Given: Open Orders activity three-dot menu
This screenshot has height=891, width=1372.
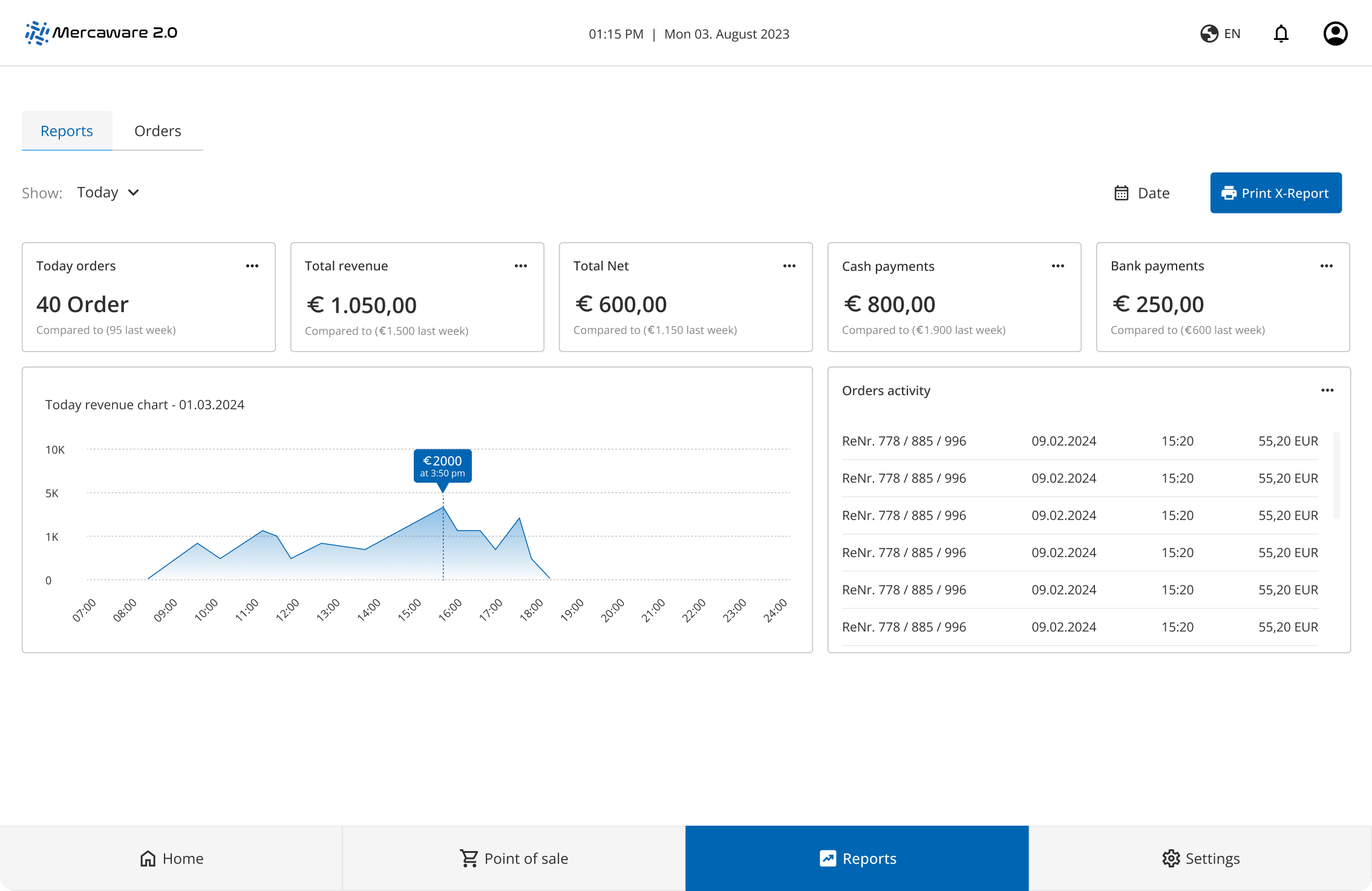Looking at the screenshot, I should tap(1327, 391).
